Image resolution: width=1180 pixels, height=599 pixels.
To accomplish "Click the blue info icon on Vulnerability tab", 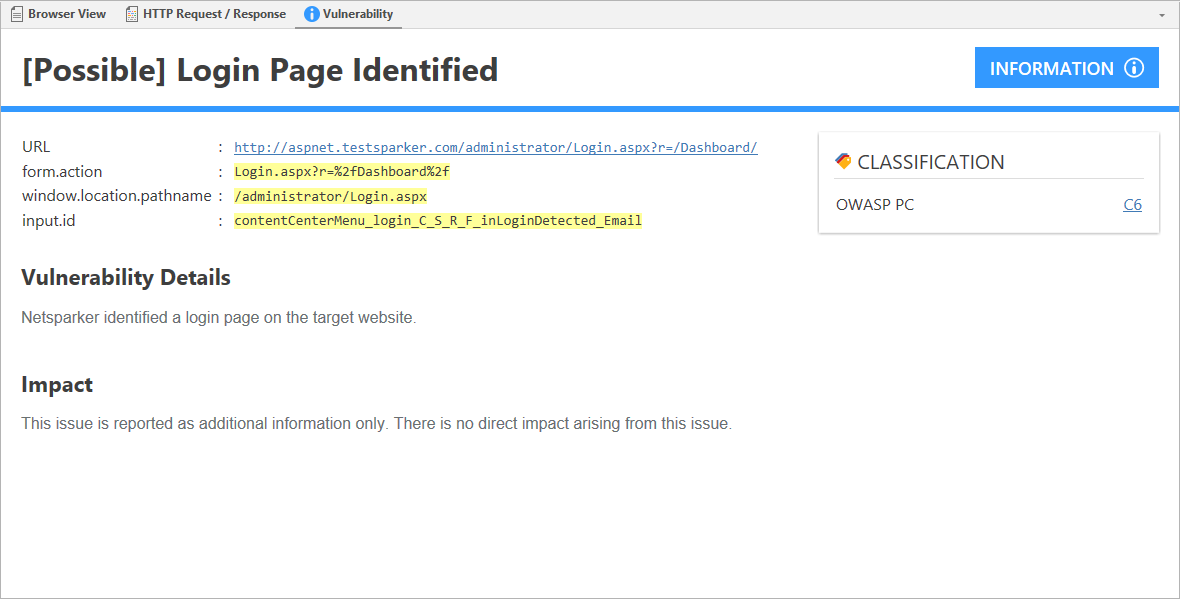I will coord(311,13).
